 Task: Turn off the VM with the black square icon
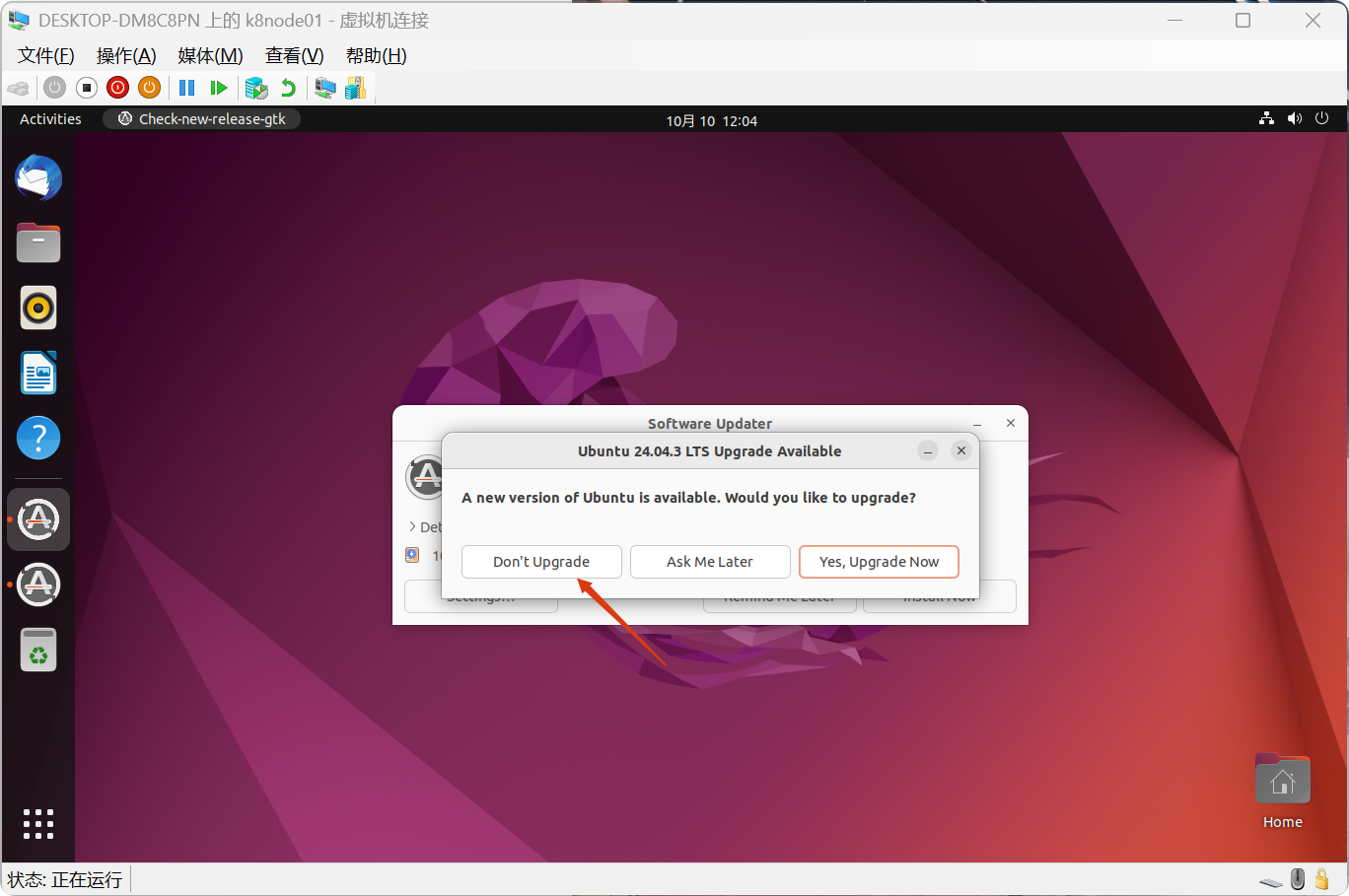(87, 88)
